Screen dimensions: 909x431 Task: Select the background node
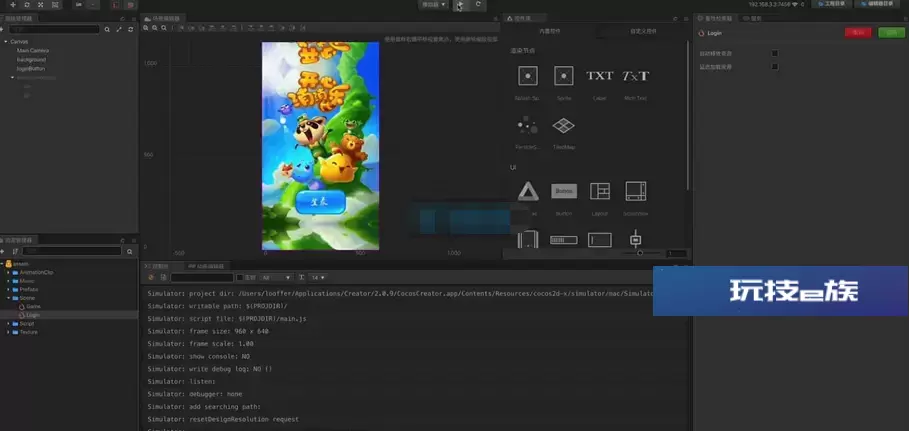click(31, 59)
